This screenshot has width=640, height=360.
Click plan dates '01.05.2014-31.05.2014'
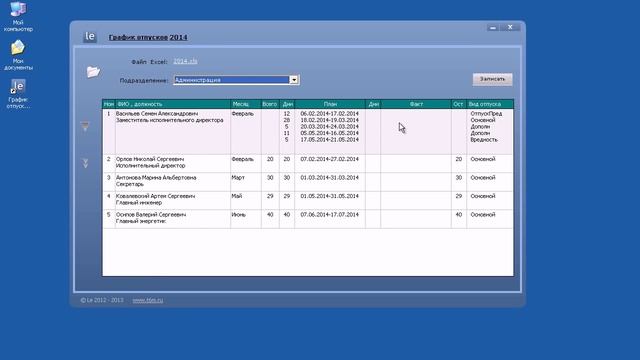329,196
